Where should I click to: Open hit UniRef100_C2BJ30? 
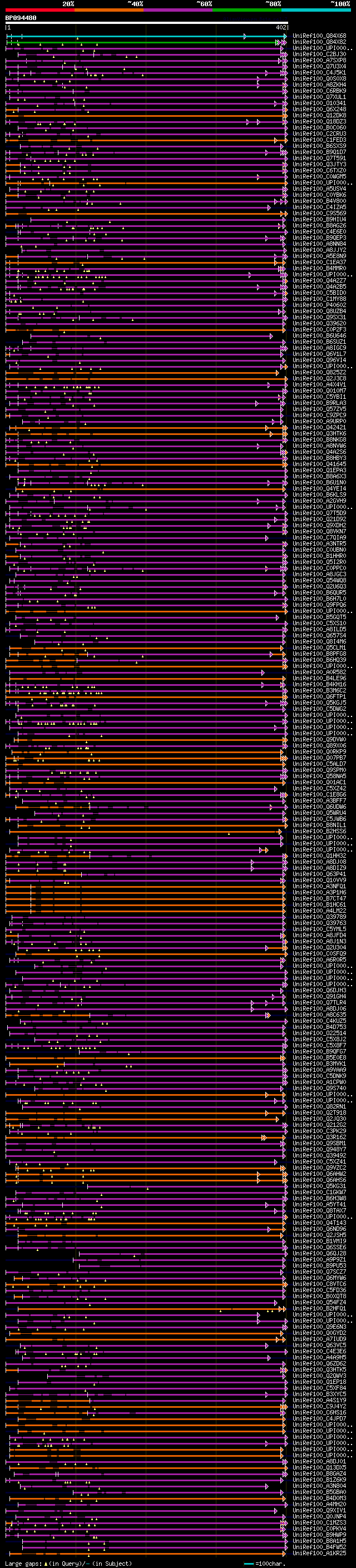(319, 54)
